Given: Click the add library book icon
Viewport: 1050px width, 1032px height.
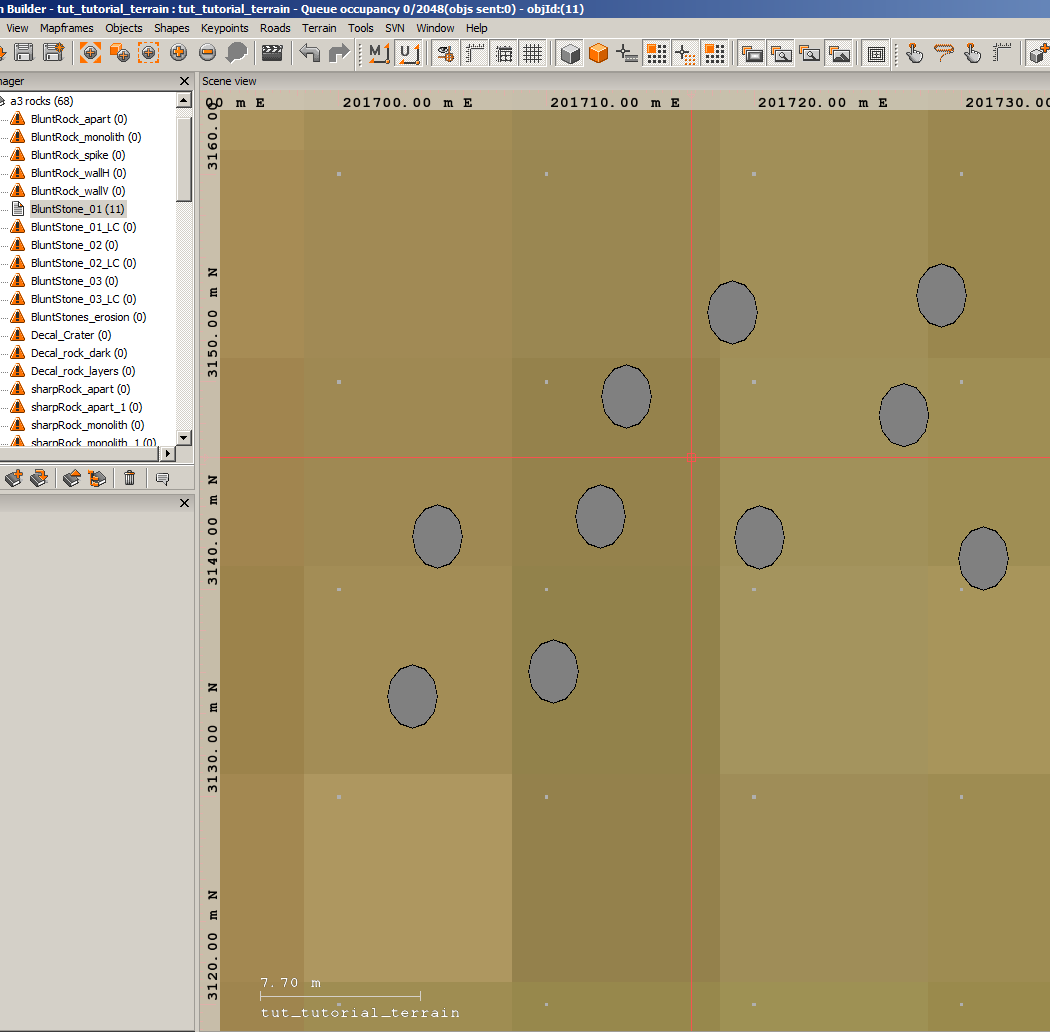Looking at the screenshot, I should (14, 479).
